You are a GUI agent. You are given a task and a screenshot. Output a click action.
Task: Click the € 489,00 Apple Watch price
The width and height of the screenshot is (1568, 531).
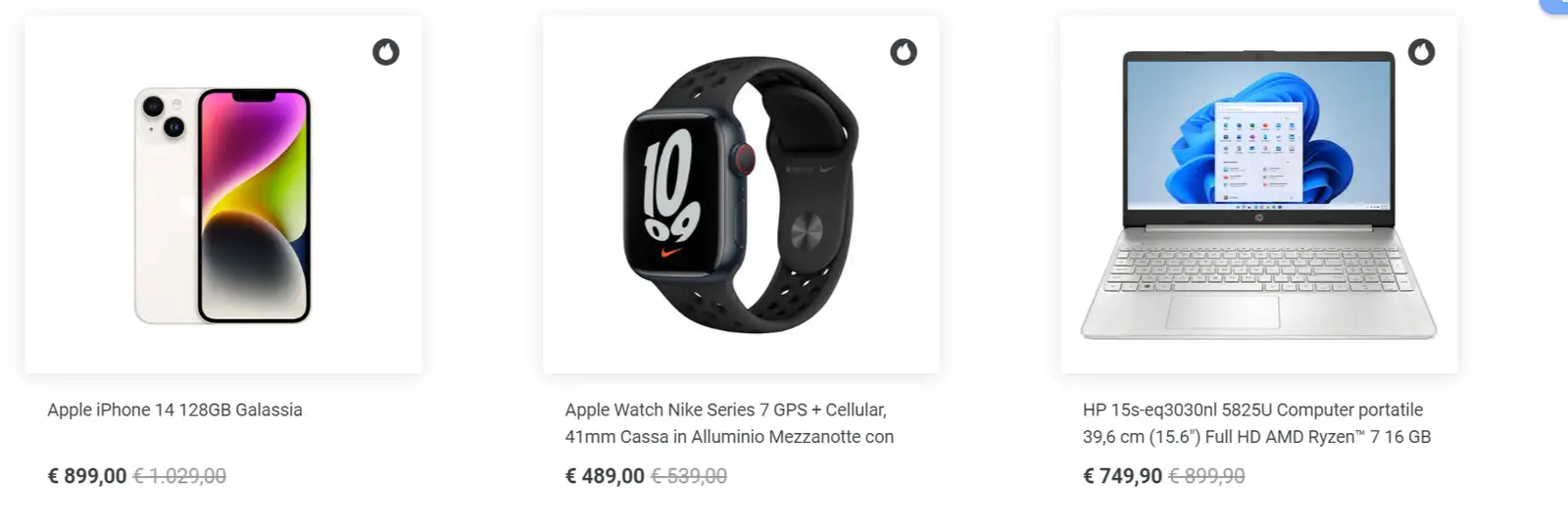(x=605, y=476)
